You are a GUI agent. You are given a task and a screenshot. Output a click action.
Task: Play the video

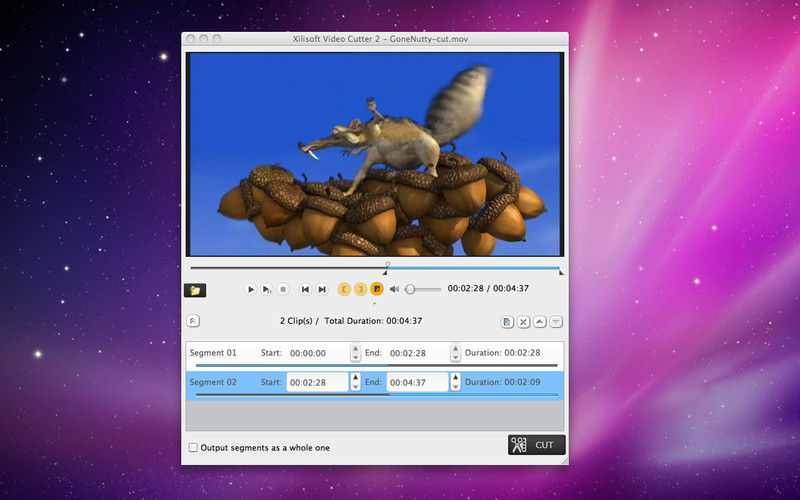pyautogui.click(x=251, y=289)
